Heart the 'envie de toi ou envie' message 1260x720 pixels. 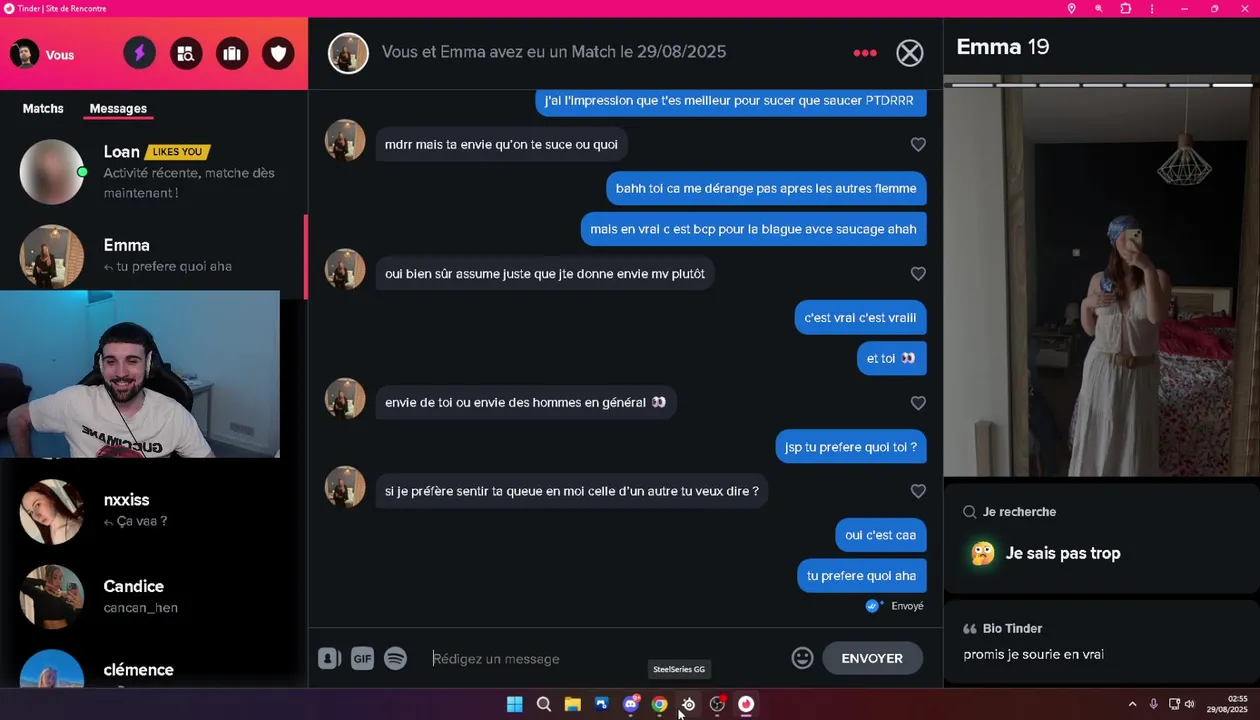918,403
